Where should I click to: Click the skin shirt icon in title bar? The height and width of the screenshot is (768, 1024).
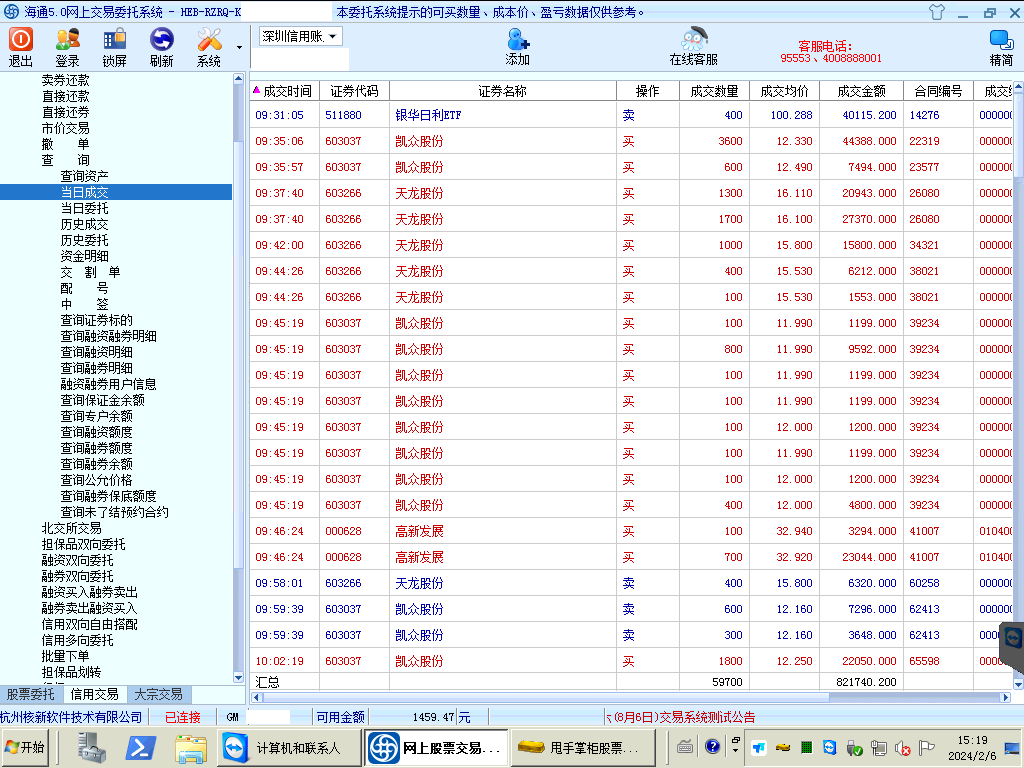pyautogui.click(x=936, y=12)
